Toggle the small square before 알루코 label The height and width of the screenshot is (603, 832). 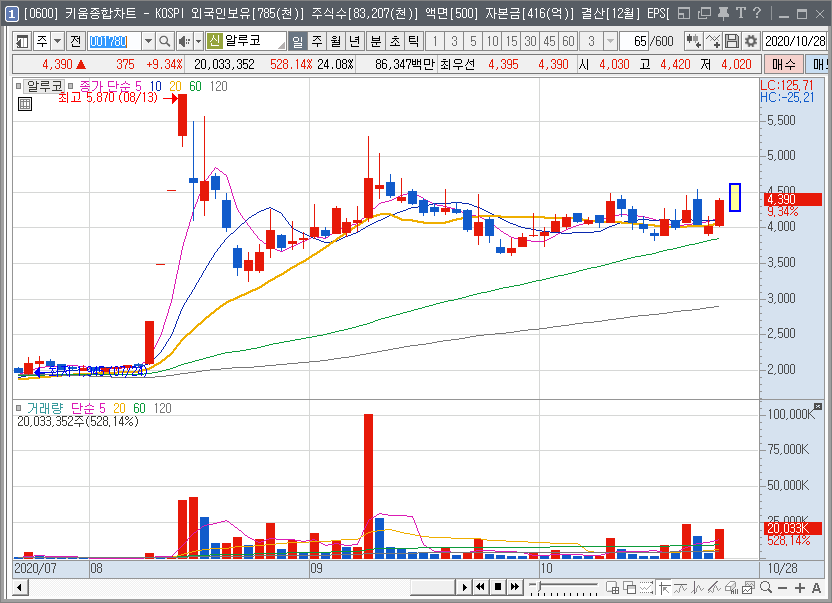click(x=19, y=85)
